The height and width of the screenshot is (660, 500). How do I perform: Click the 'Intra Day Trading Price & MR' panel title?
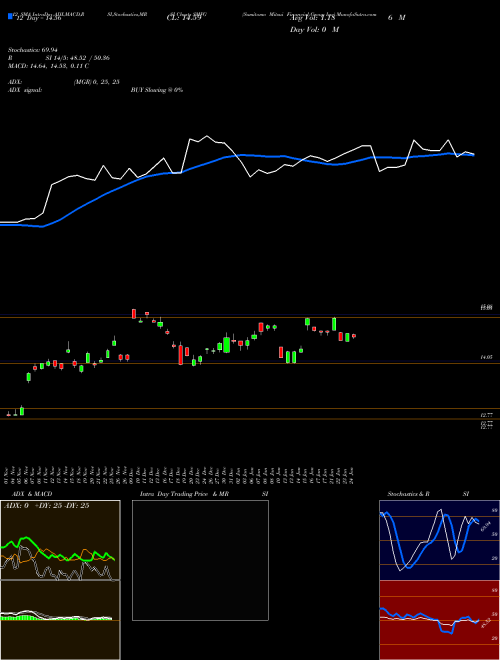coord(185,494)
